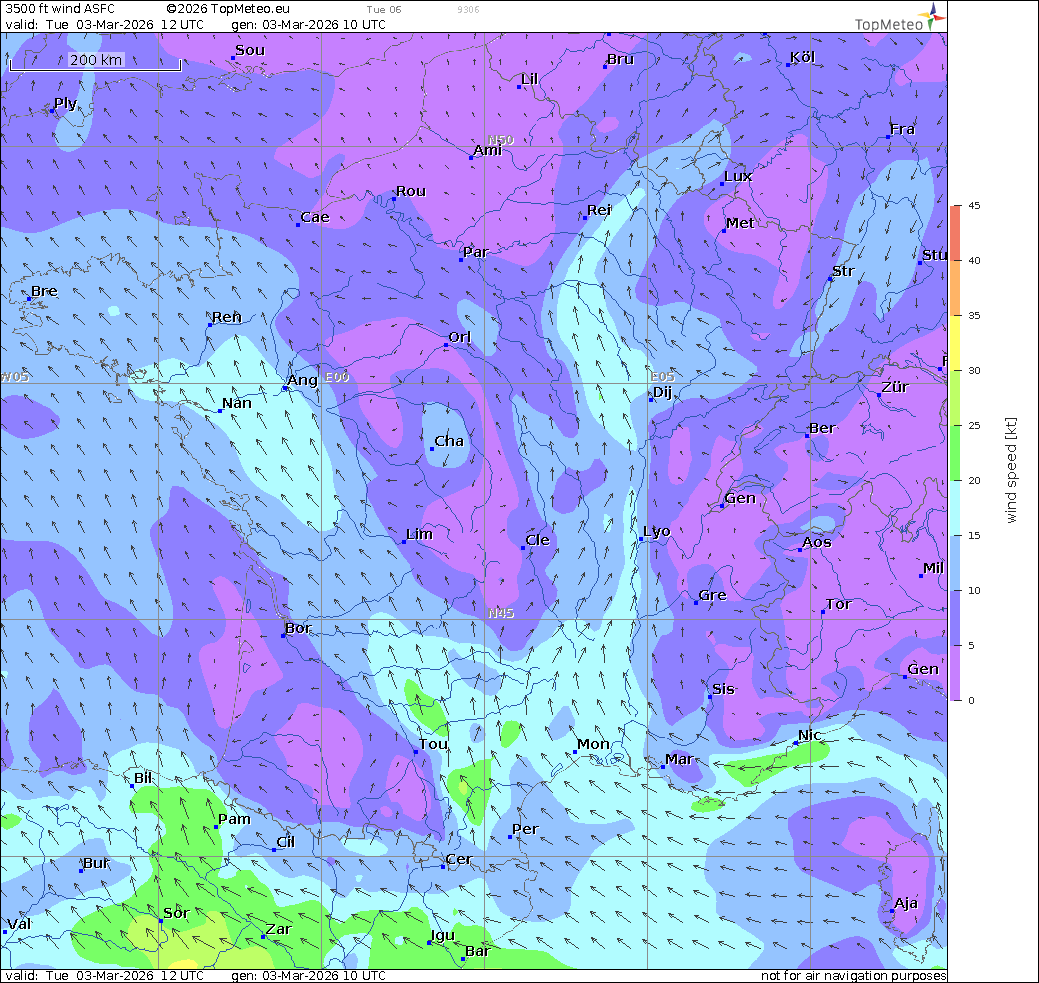This screenshot has height=983, width=1039.
Task: Select the Nantes (Nan) city marker
Action: click(220, 410)
